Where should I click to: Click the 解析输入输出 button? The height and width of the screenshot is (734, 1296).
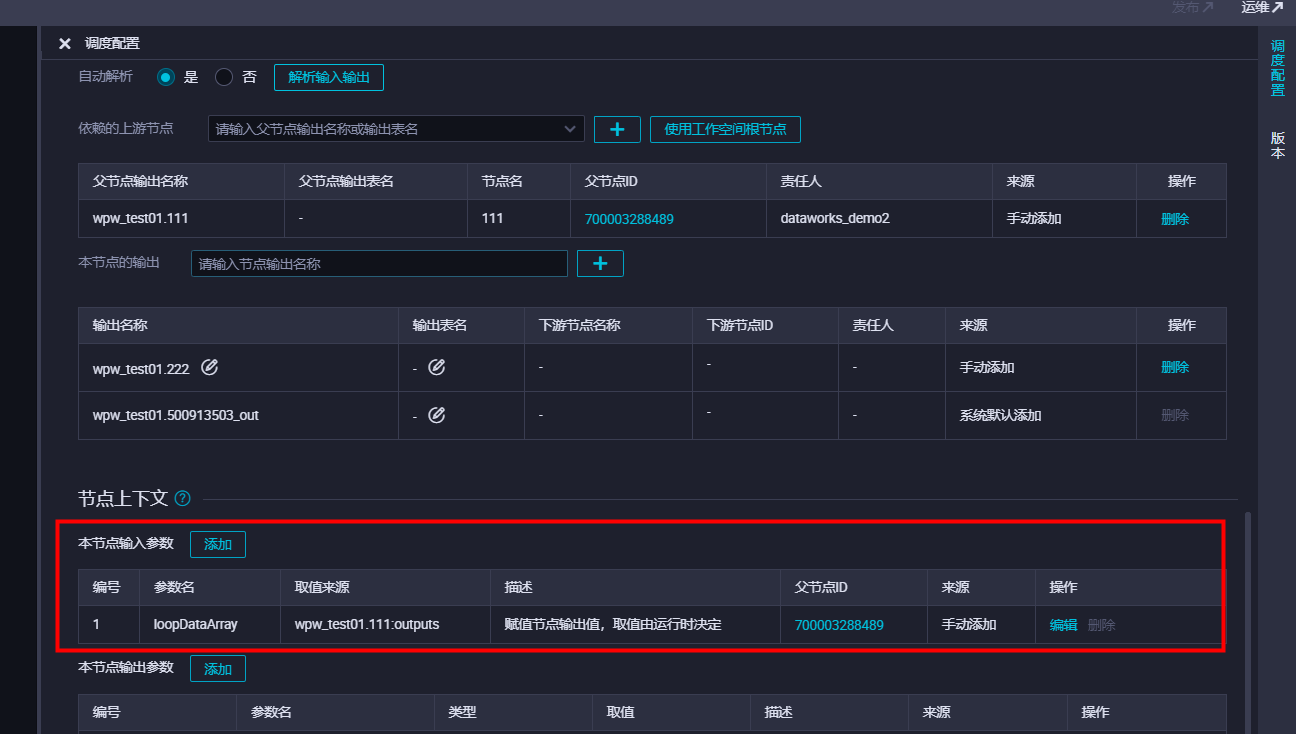pyautogui.click(x=329, y=77)
